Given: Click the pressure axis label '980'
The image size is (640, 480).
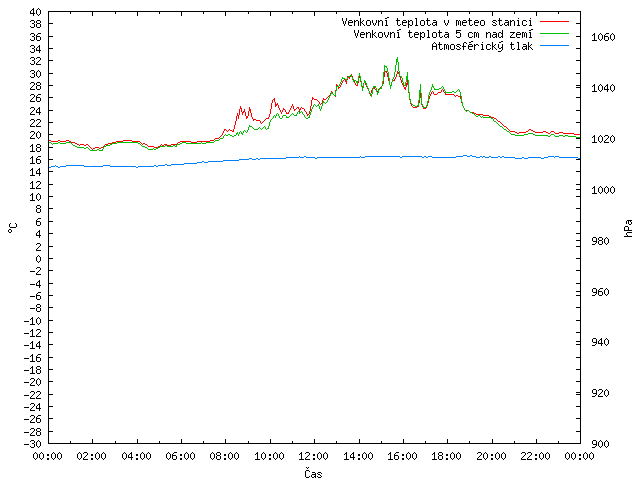Looking at the screenshot, I should (x=600, y=241).
